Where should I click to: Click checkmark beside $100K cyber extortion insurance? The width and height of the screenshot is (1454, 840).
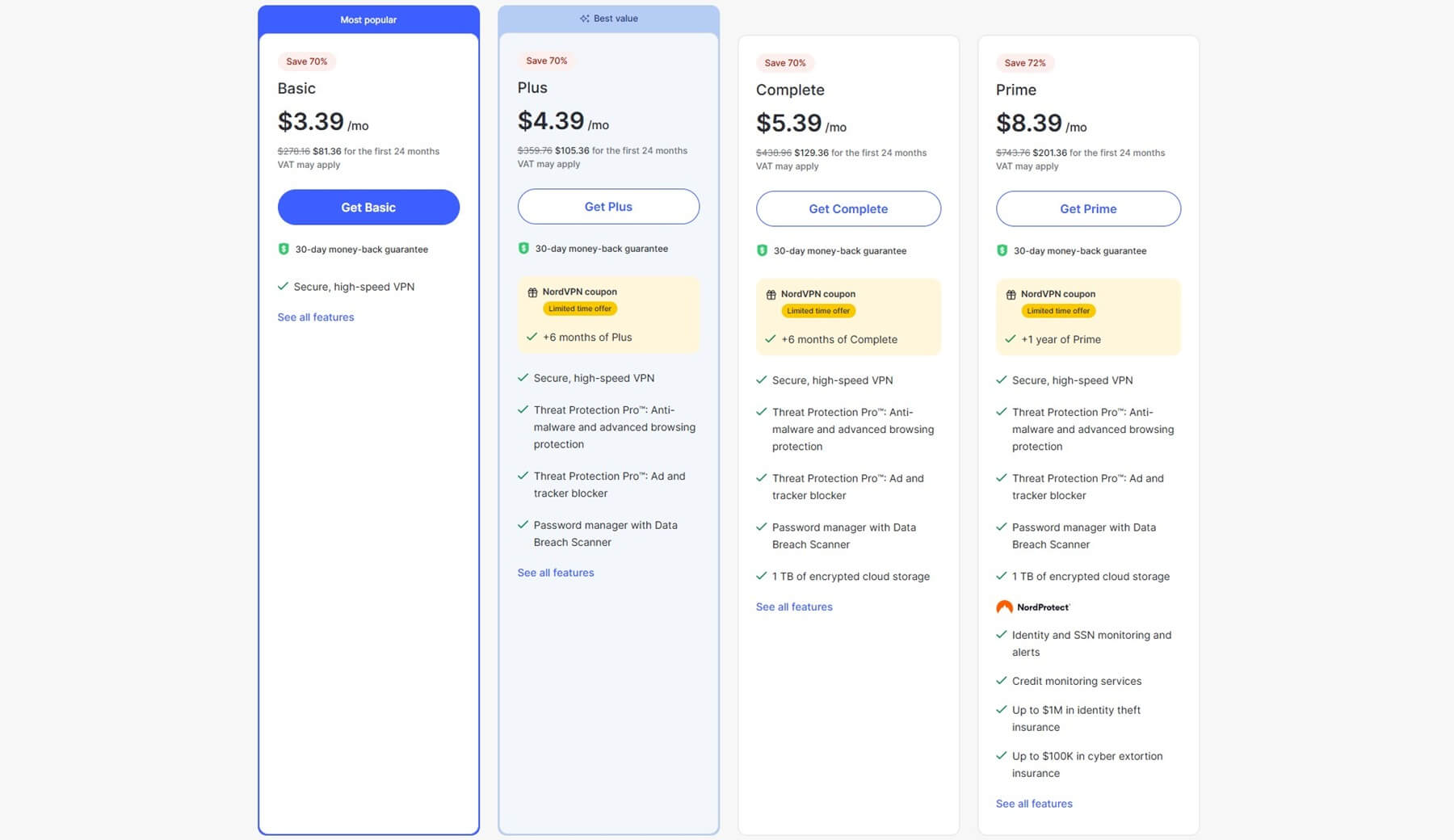pyautogui.click(x=1001, y=756)
